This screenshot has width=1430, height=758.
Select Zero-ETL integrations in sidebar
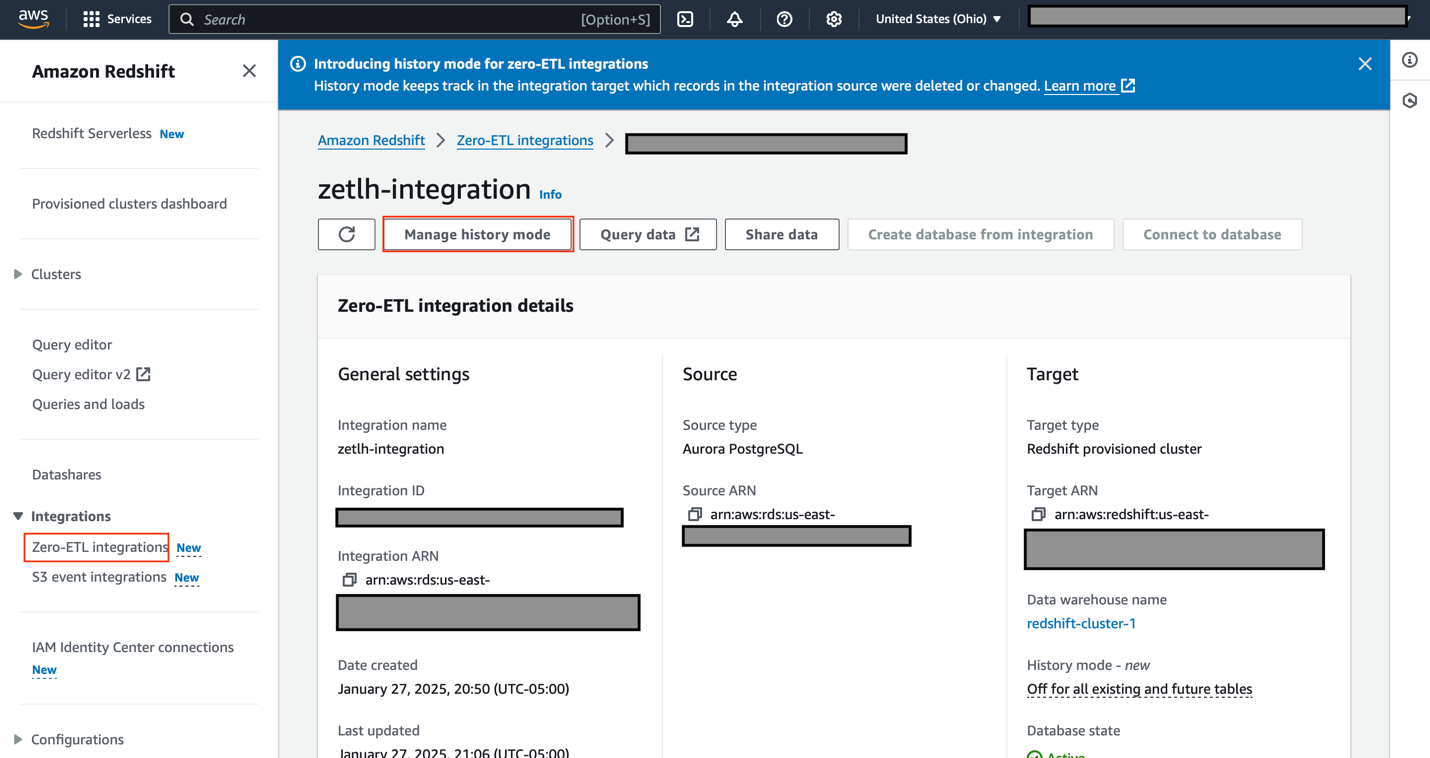click(x=100, y=547)
